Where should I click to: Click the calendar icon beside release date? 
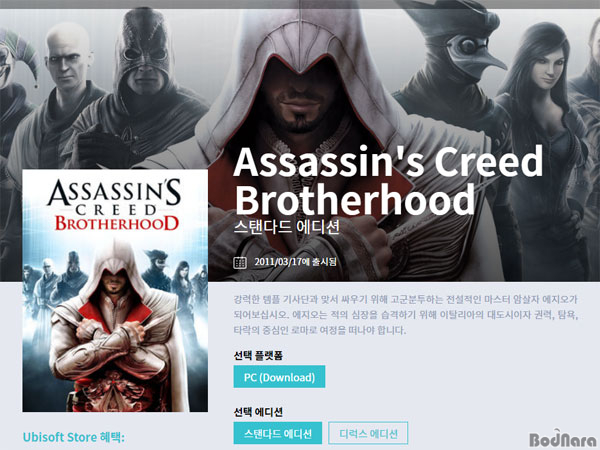coord(240,262)
